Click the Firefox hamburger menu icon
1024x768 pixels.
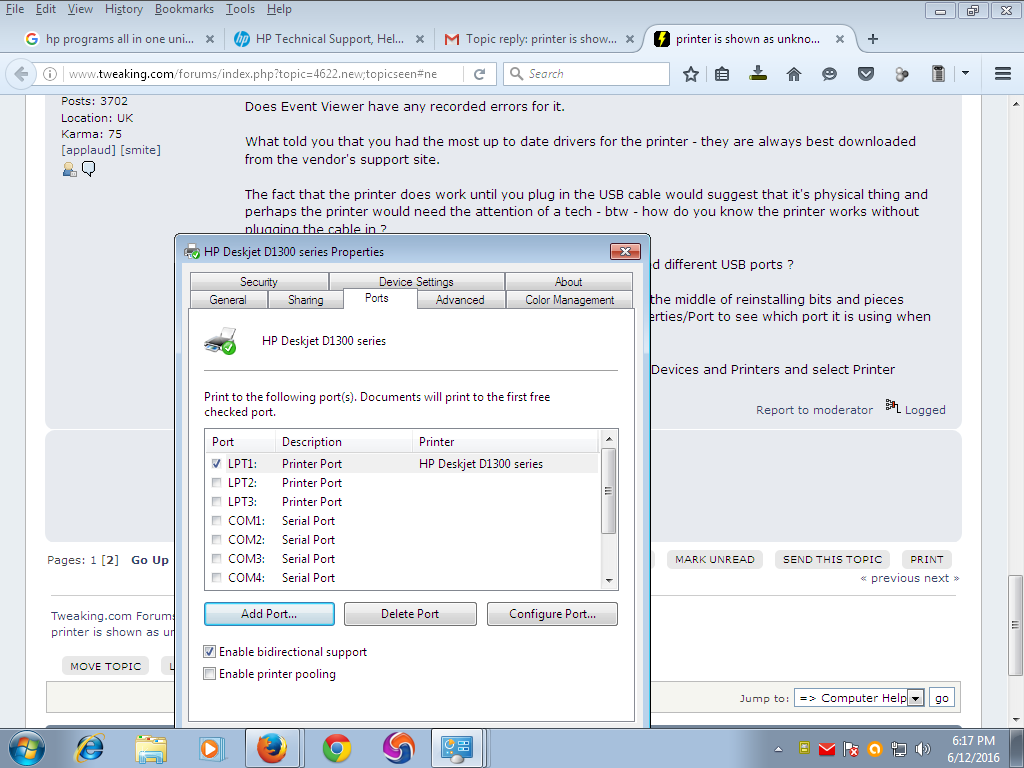(1003, 74)
